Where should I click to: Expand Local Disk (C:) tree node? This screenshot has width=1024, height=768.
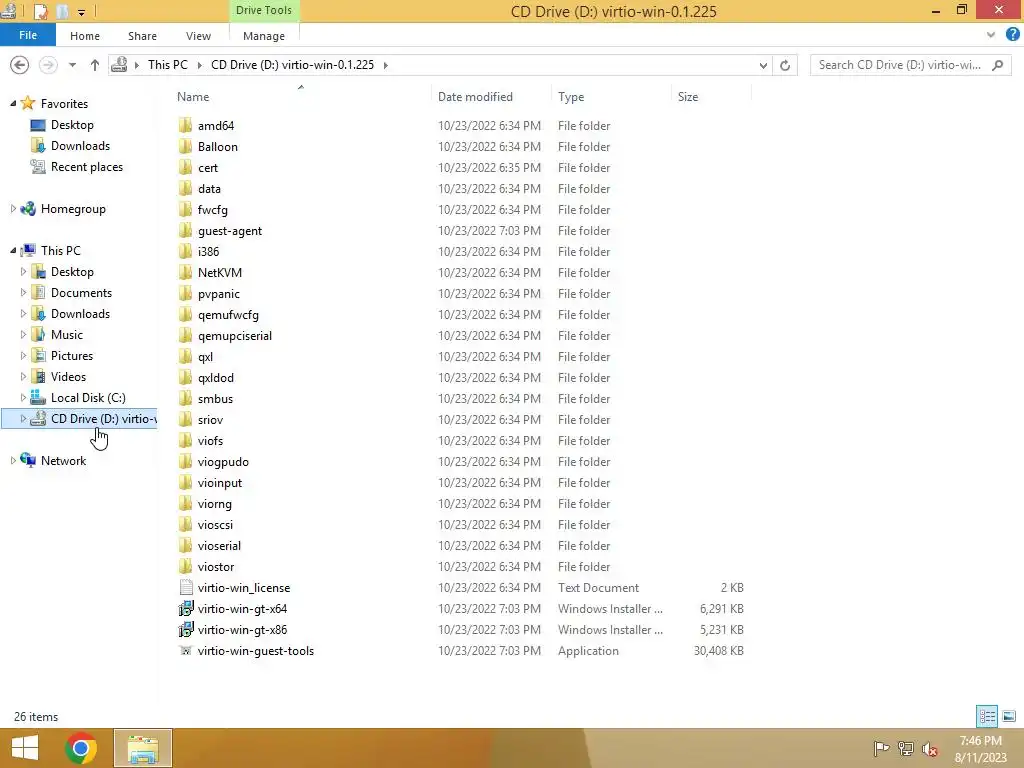(24, 397)
